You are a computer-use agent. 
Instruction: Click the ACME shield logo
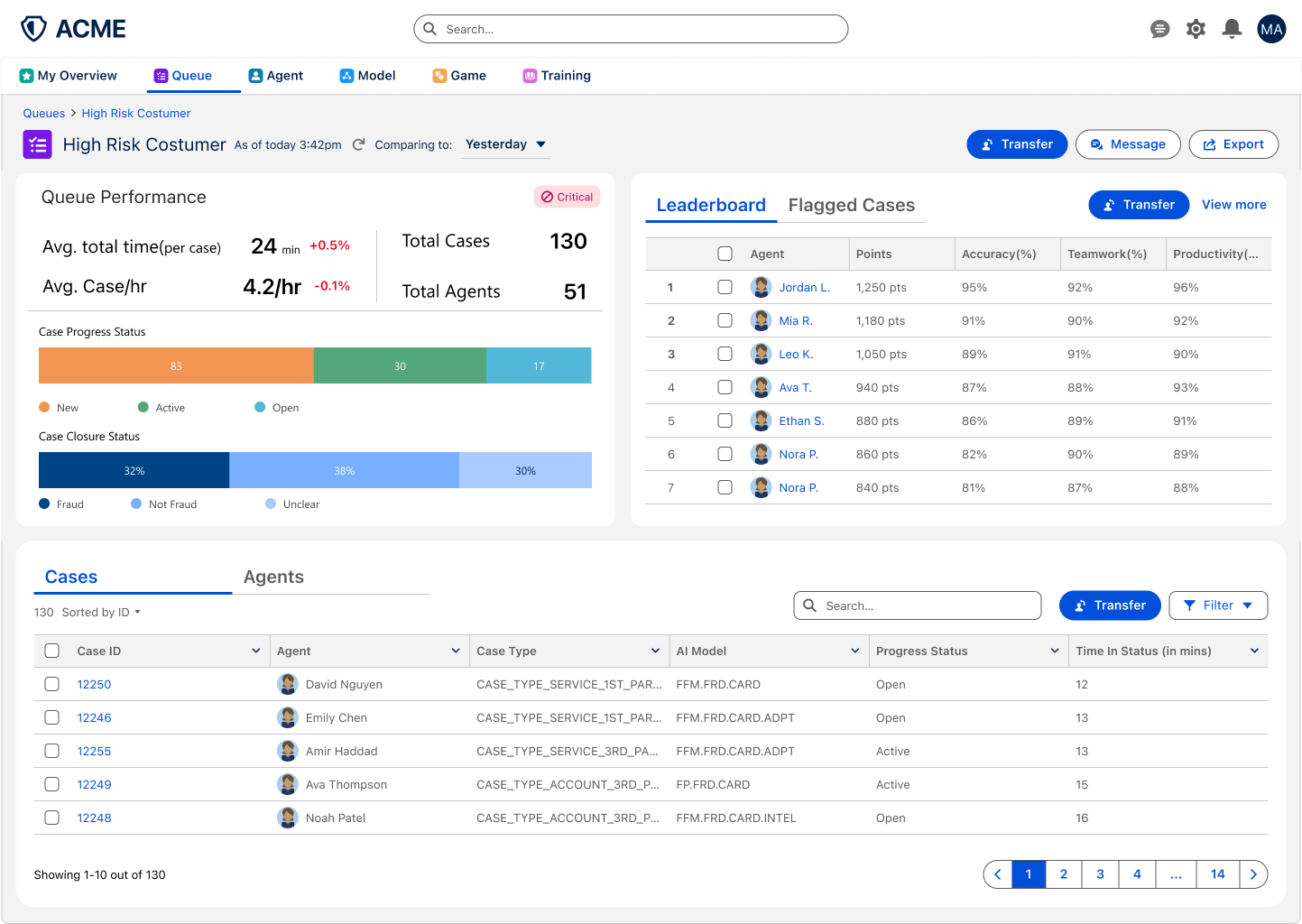[x=34, y=29]
